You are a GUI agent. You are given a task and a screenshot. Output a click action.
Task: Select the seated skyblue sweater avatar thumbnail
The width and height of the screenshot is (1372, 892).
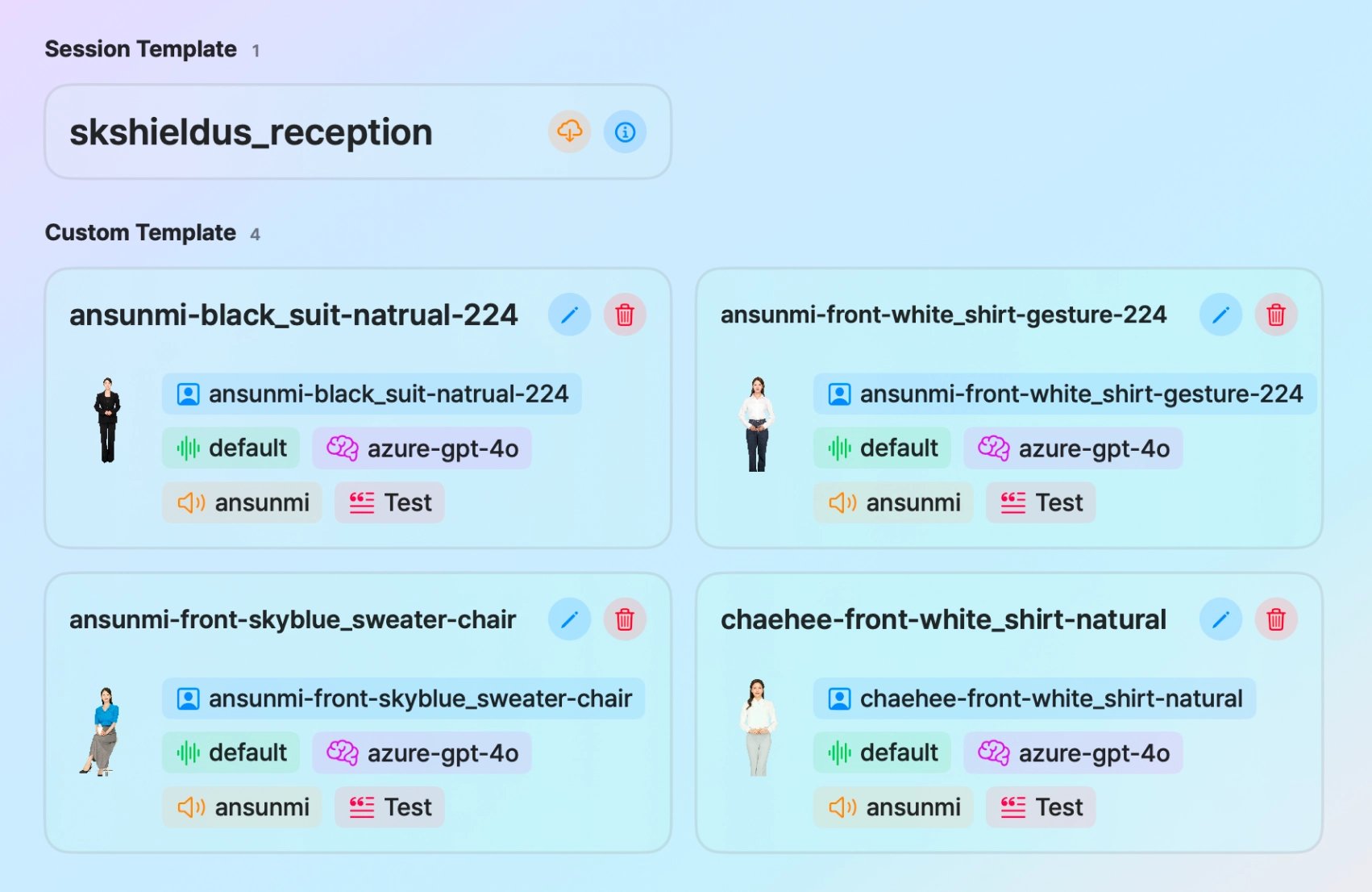pyautogui.click(x=102, y=732)
